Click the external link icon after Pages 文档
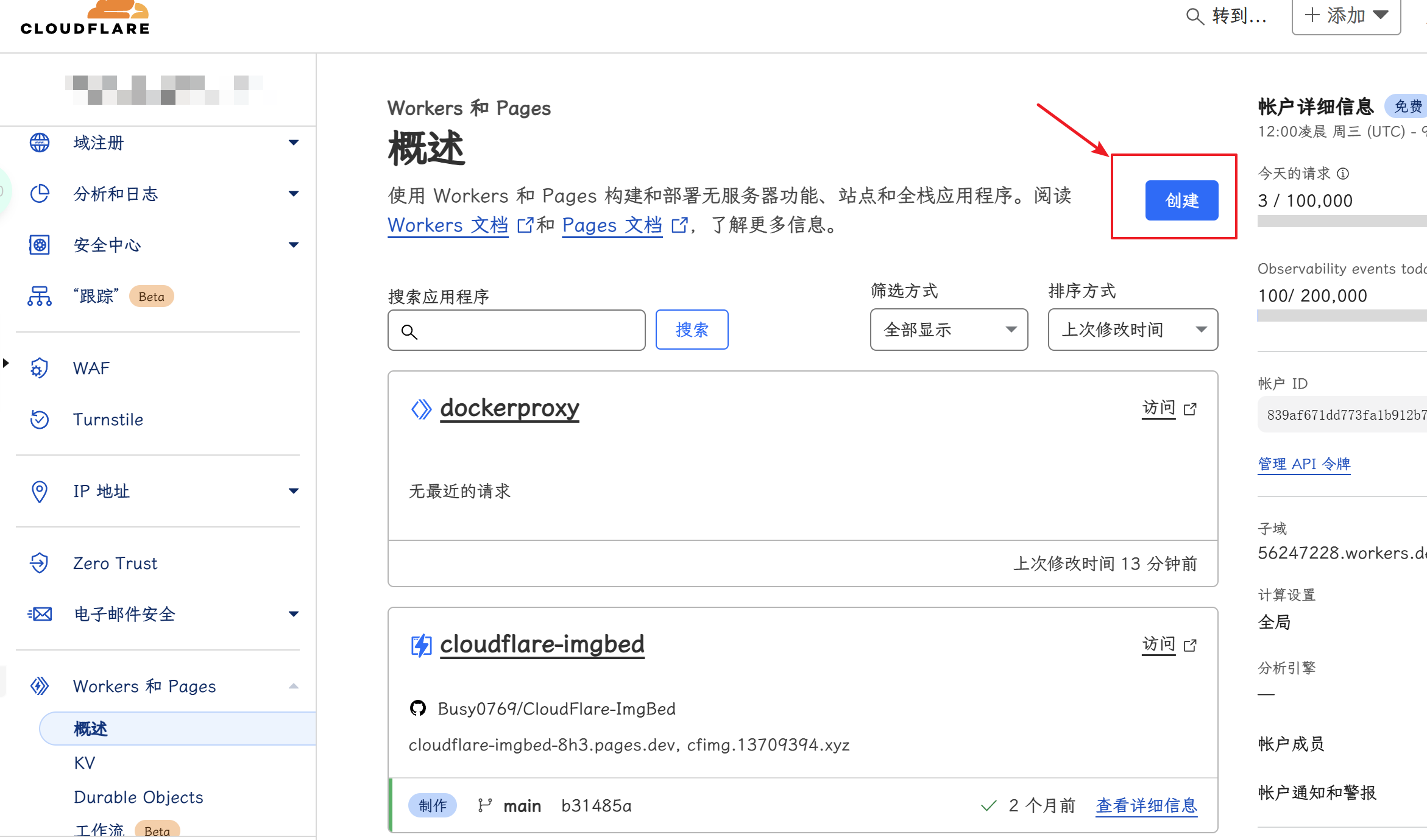This screenshot has width=1427, height=840. click(679, 225)
